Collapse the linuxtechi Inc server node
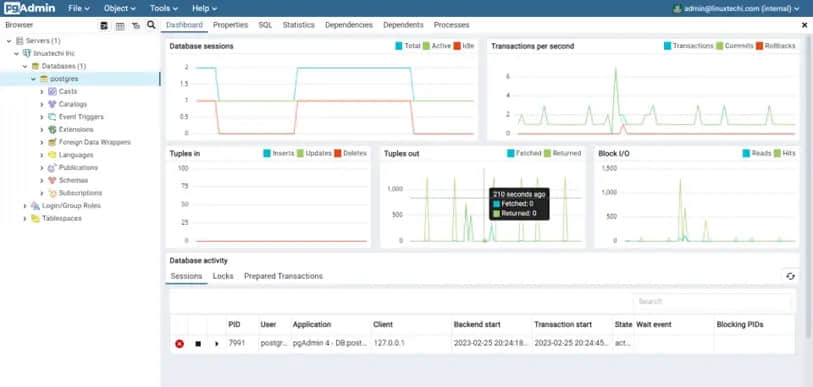This screenshot has width=813, height=387. click(x=16, y=53)
